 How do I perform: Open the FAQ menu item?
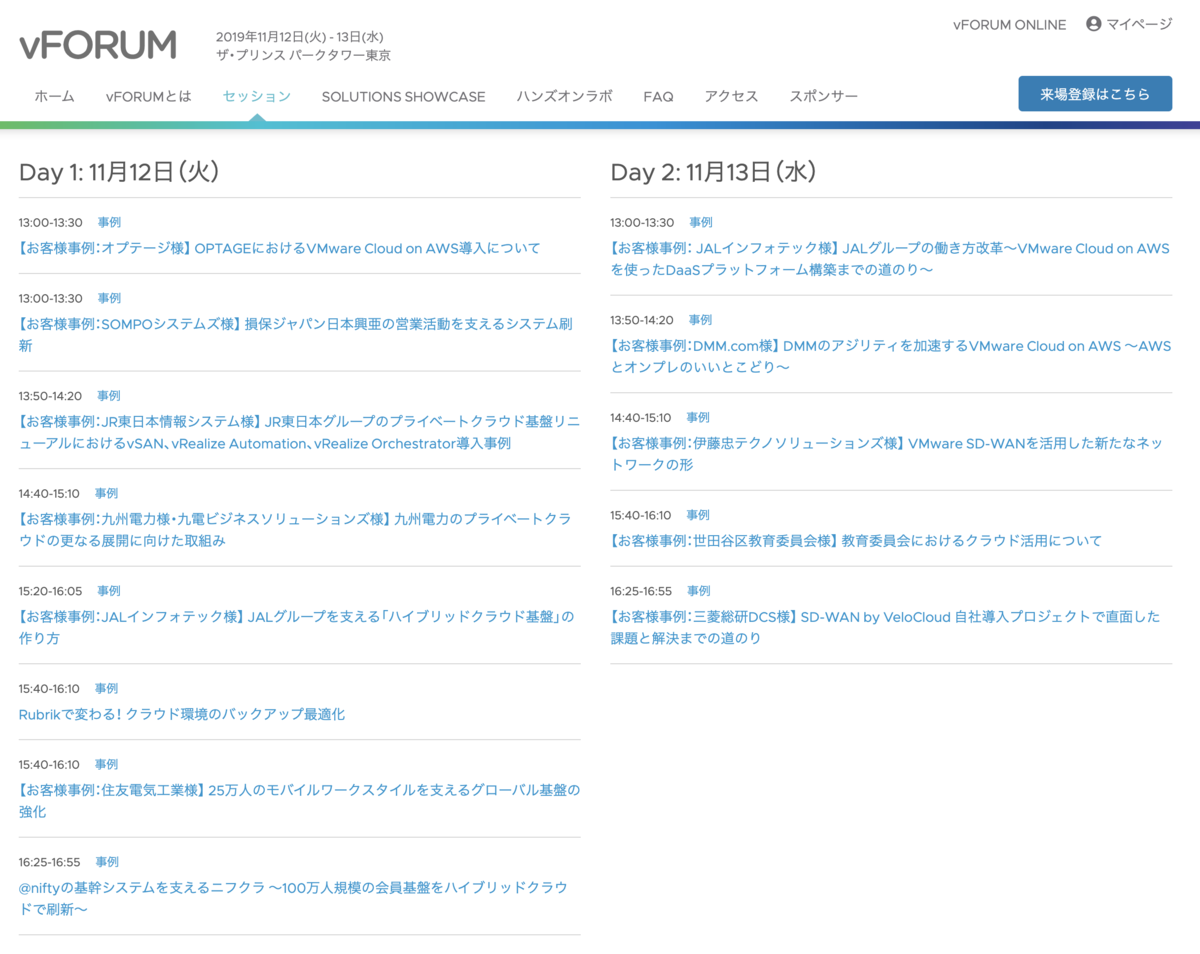(x=658, y=97)
